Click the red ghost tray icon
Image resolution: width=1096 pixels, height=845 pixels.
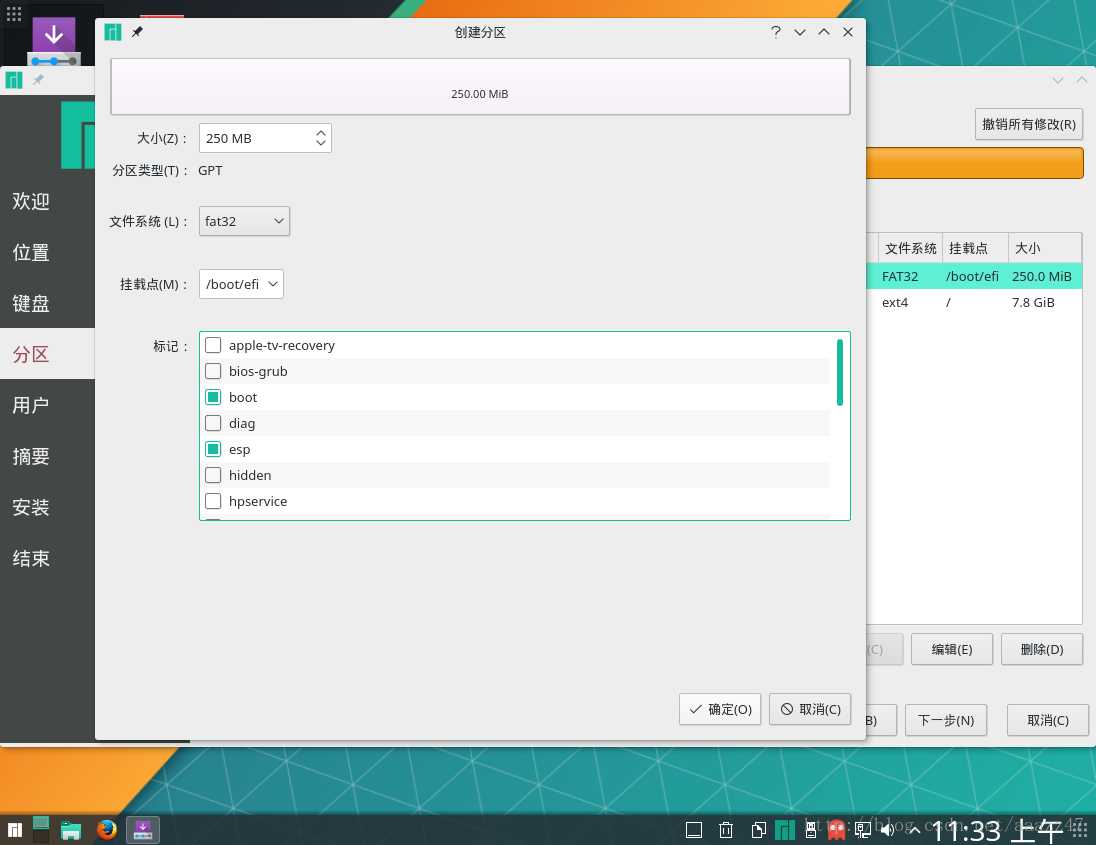(x=836, y=830)
